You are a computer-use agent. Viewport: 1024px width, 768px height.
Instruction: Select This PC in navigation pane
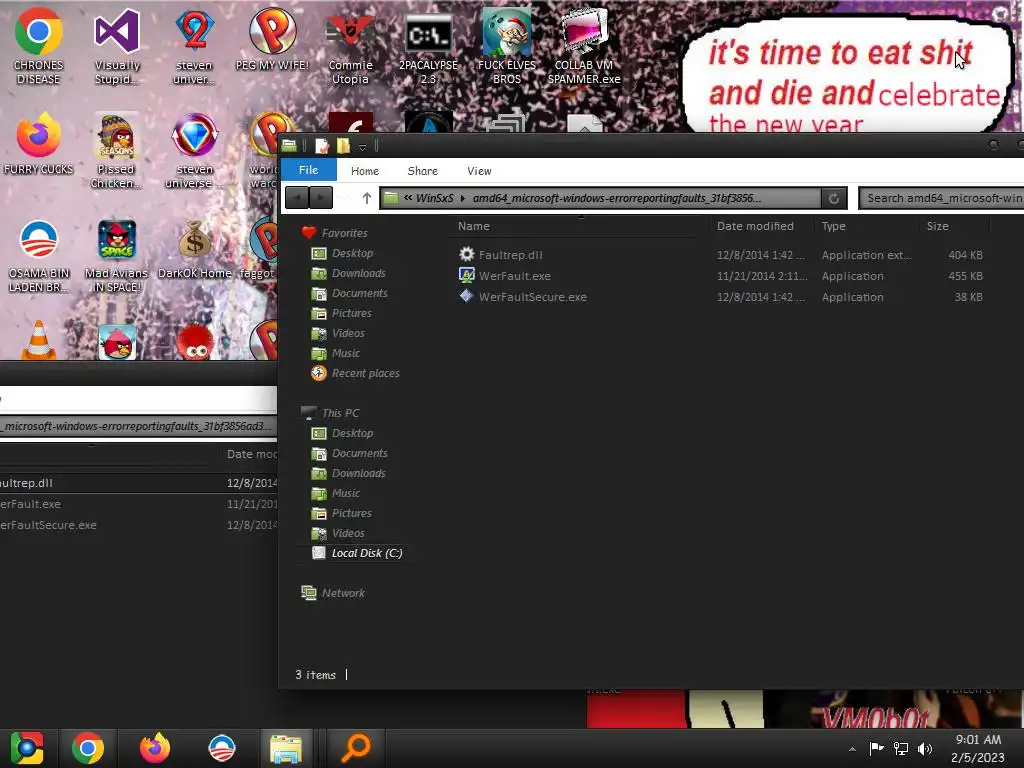pyautogui.click(x=340, y=413)
